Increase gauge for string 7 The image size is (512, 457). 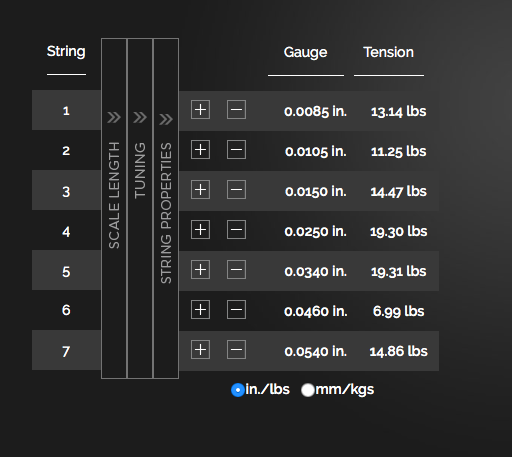pos(200,349)
